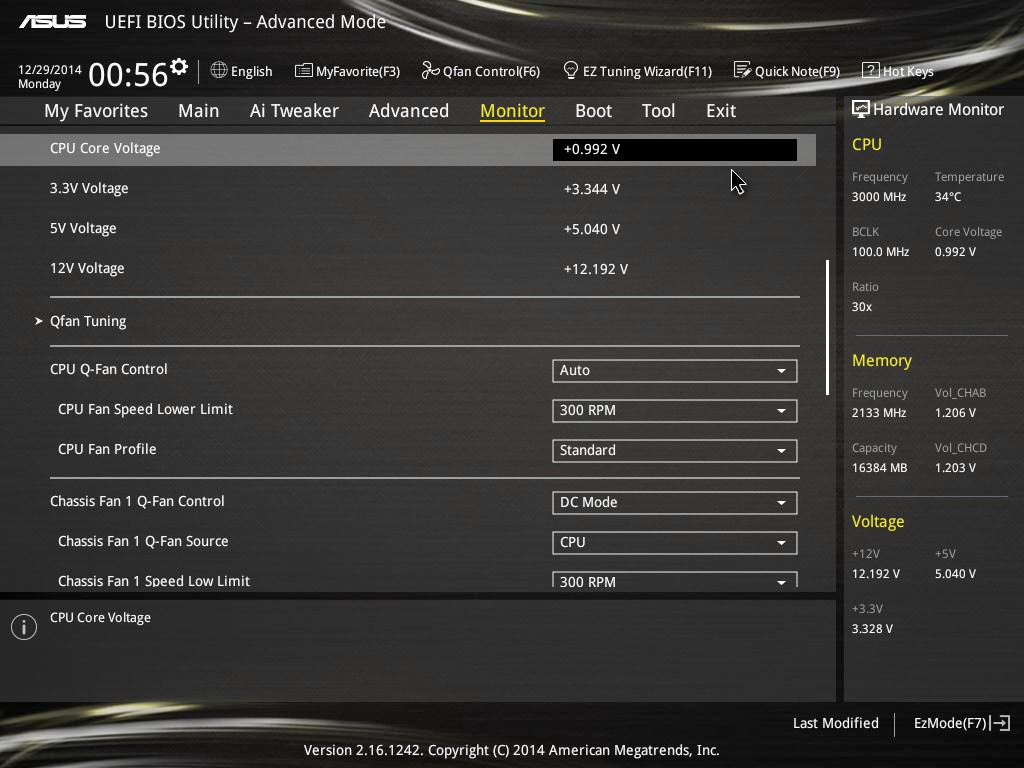Open the CPU Fan Profile dropdown
The image size is (1024, 768).
pos(675,451)
